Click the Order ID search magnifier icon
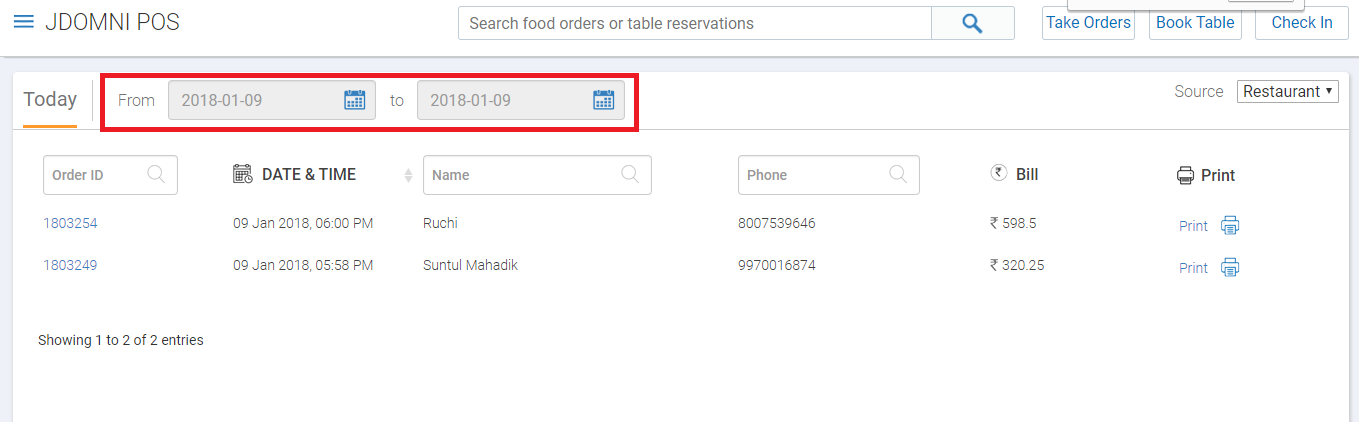This screenshot has width=1359, height=422. [157, 174]
